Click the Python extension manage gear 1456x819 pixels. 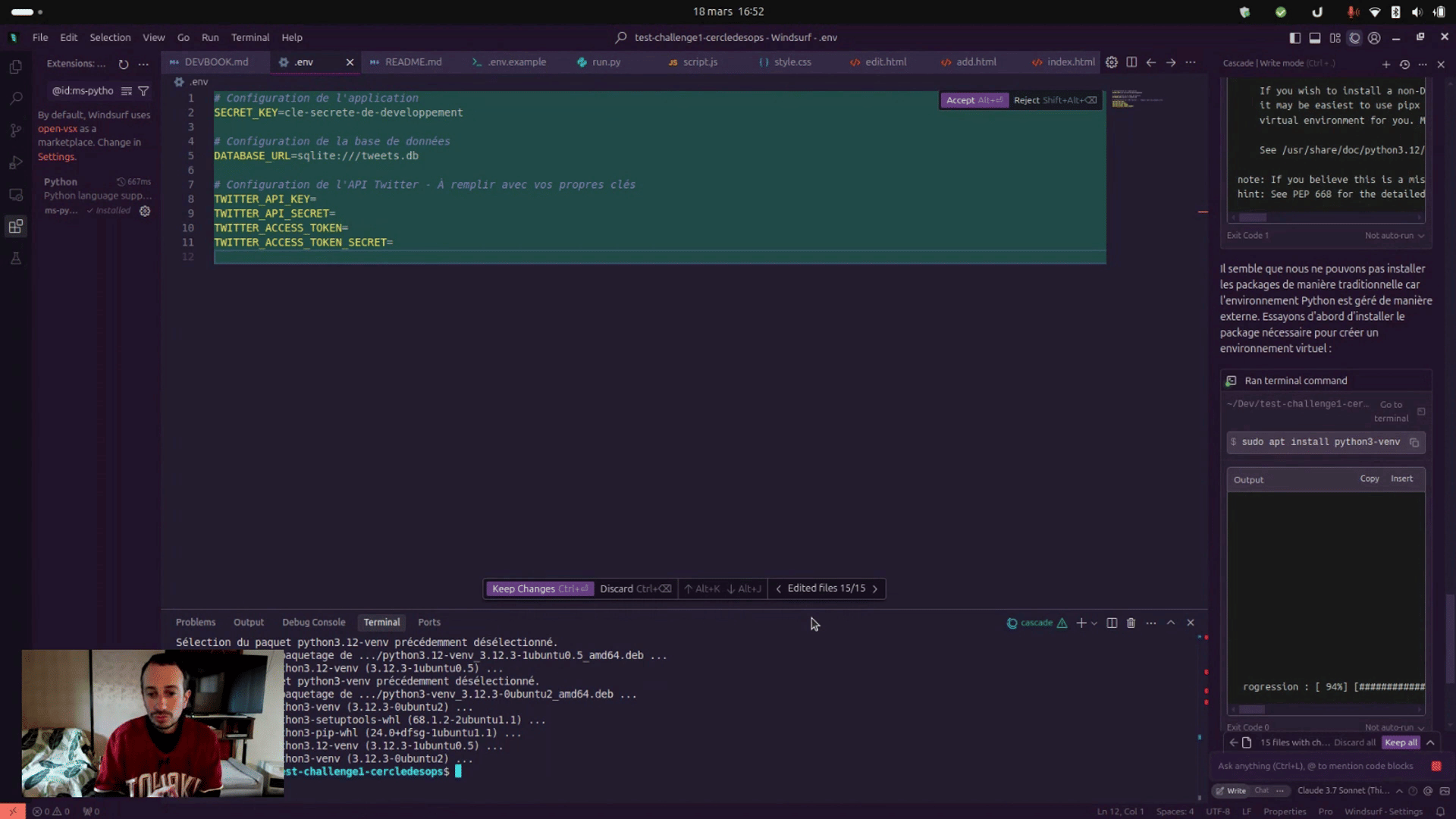click(x=145, y=211)
